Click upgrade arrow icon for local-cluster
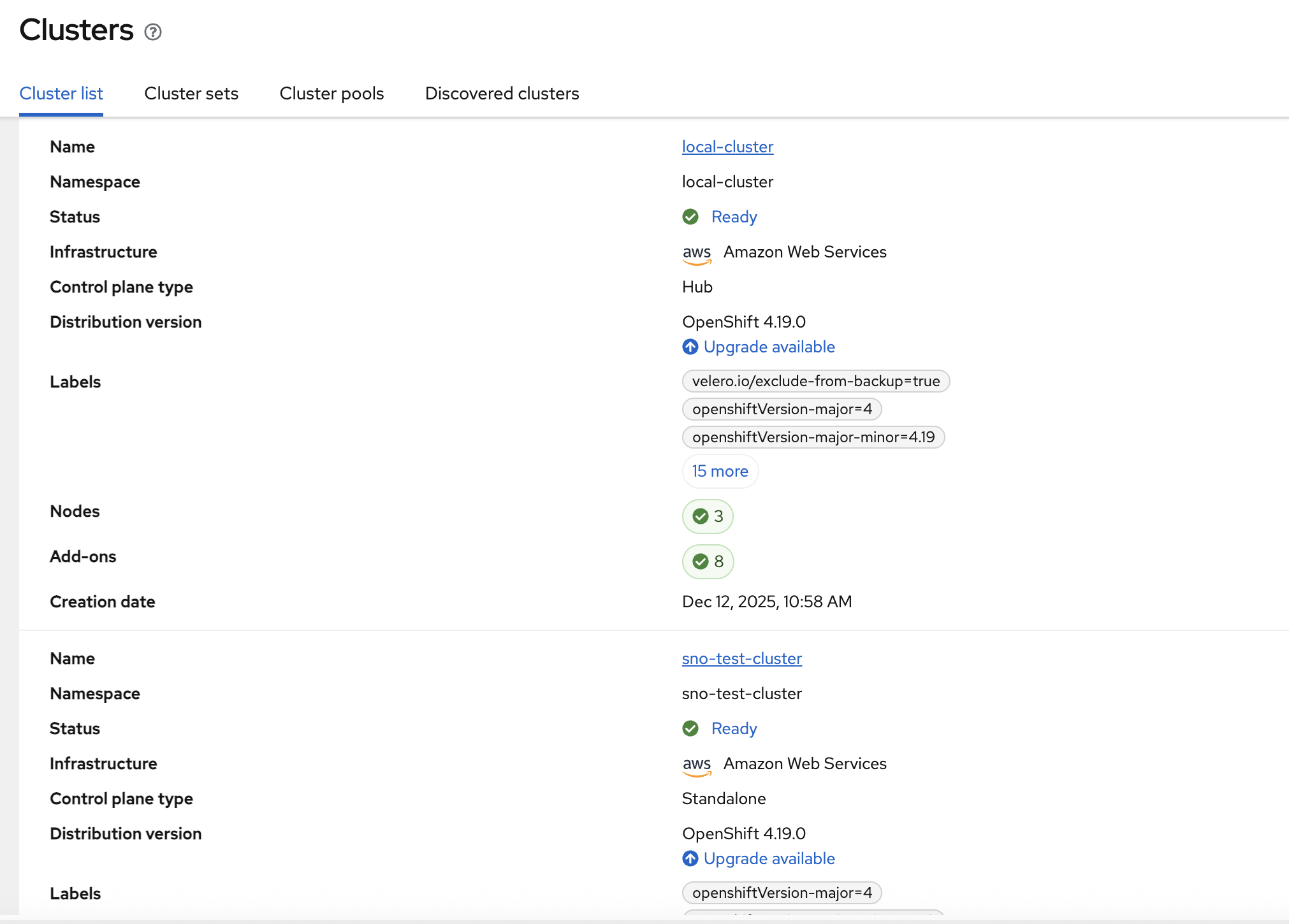This screenshot has width=1289, height=924. pos(690,347)
